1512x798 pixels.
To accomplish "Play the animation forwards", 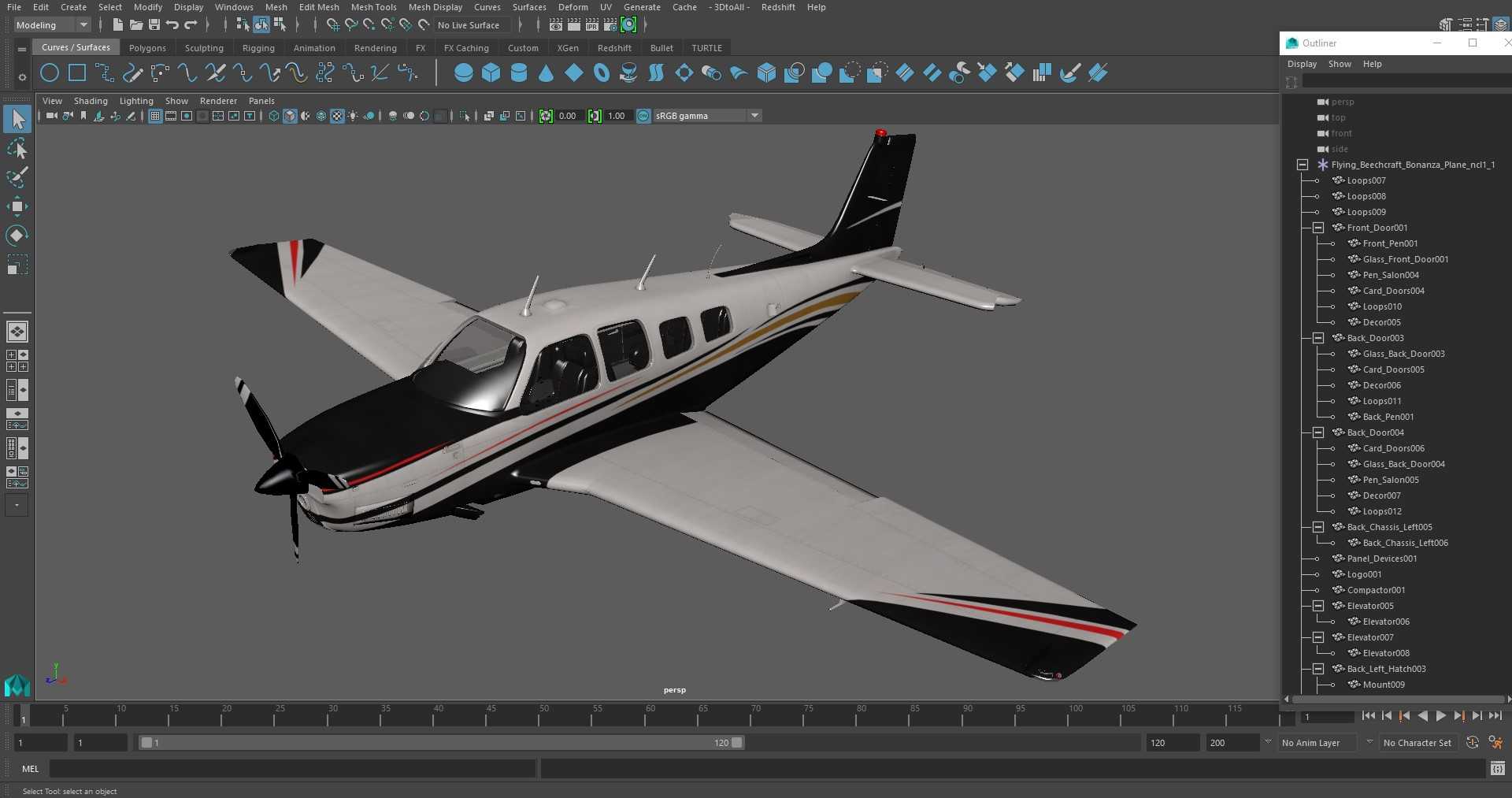I will click(1440, 716).
